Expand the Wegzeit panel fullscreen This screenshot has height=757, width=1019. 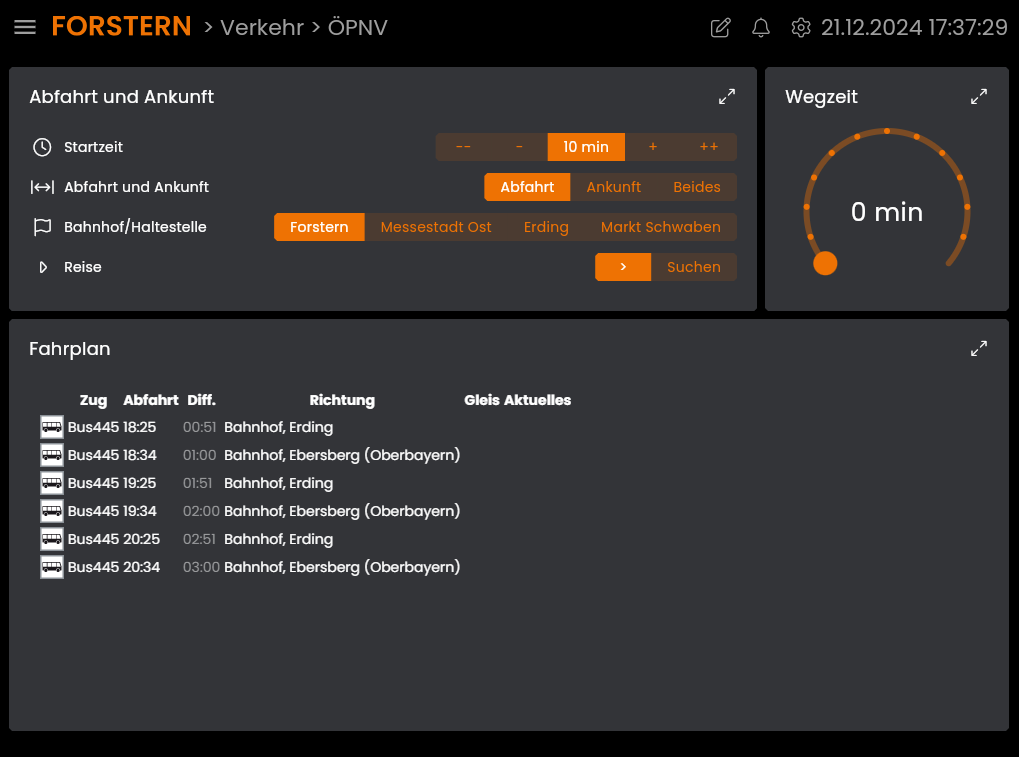click(979, 97)
